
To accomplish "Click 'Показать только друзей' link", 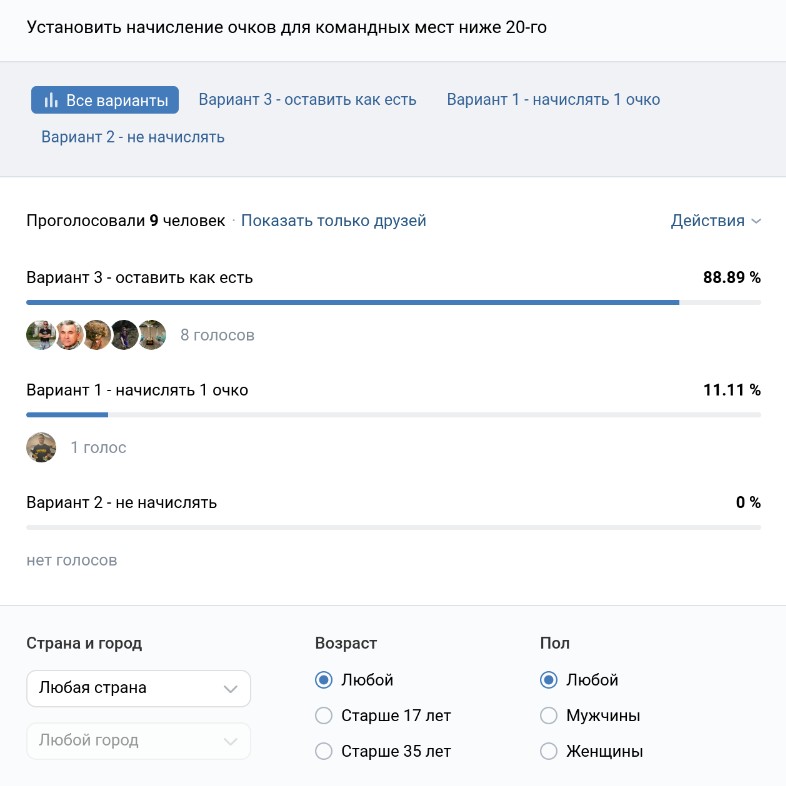I will tap(333, 221).
